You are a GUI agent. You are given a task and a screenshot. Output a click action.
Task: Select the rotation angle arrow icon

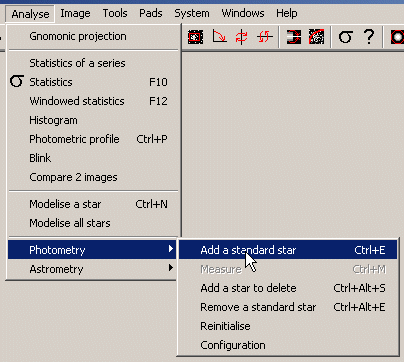219,37
